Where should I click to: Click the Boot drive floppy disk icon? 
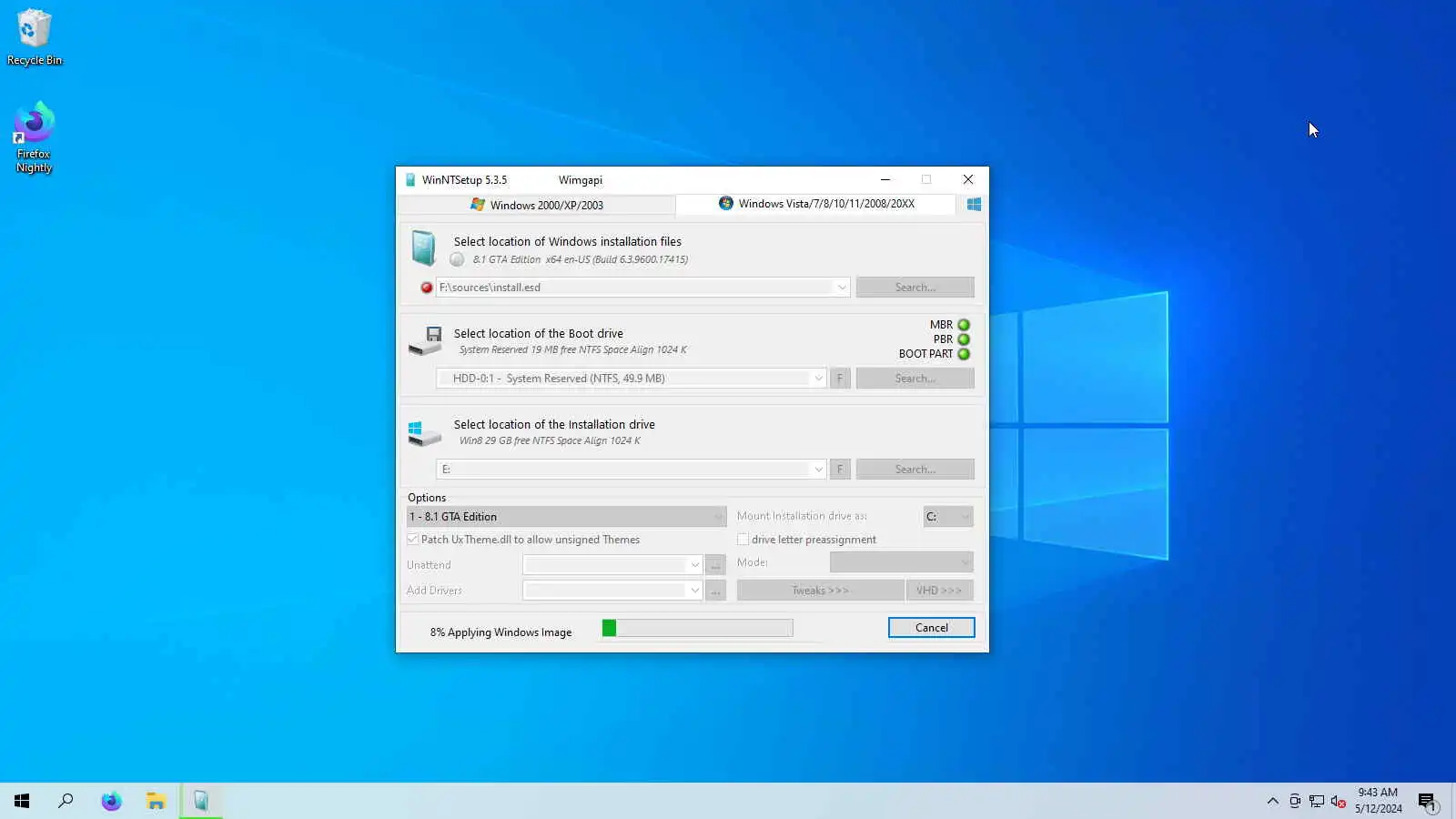point(425,341)
